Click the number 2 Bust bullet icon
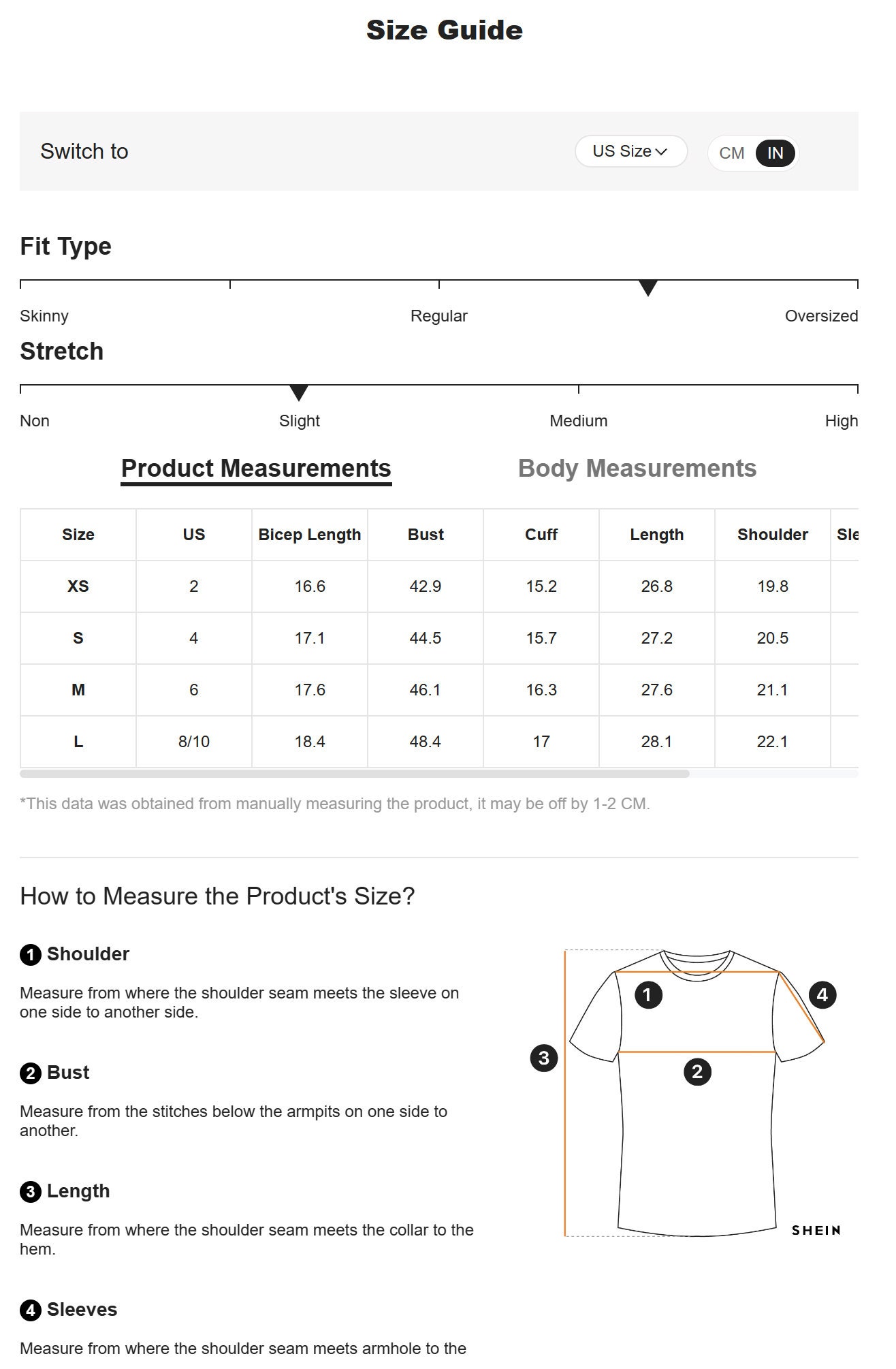Image resolution: width=896 pixels, height=1369 pixels. pos(31,1073)
